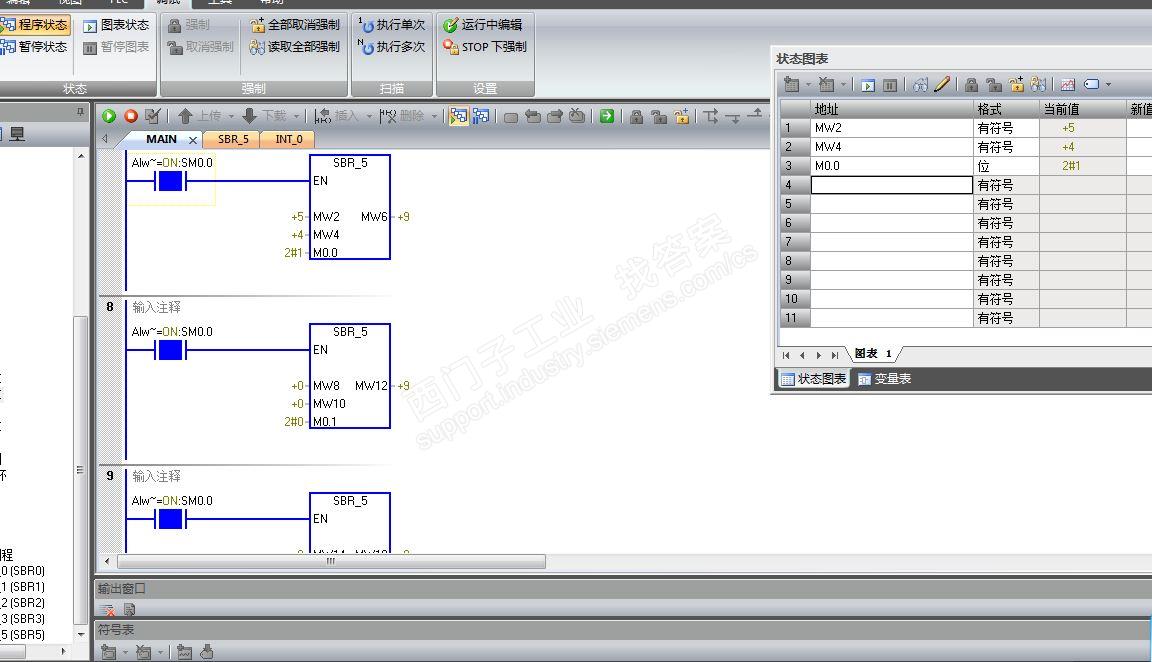Click the unforce all icon in editor toolbar
This screenshot has width=1152, height=662.
[682, 116]
